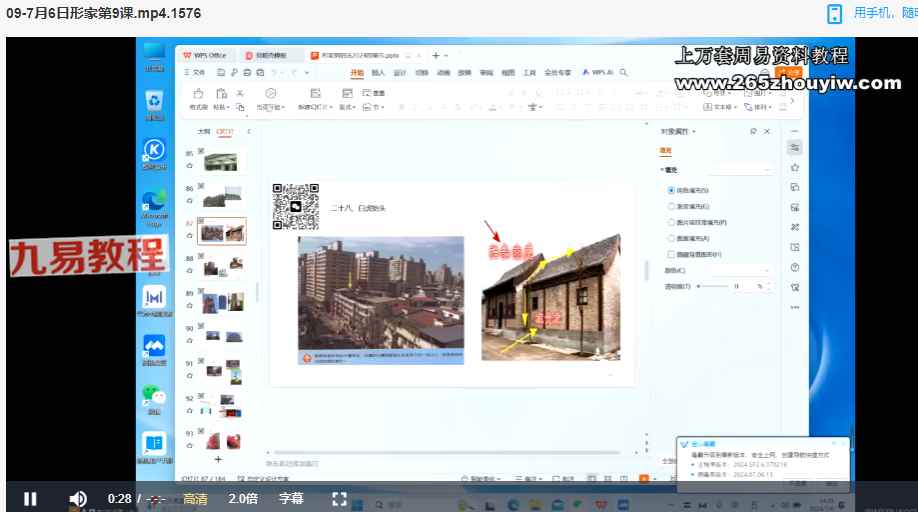Collapse the slide thumbnail pane arrow

[x=249, y=132]
